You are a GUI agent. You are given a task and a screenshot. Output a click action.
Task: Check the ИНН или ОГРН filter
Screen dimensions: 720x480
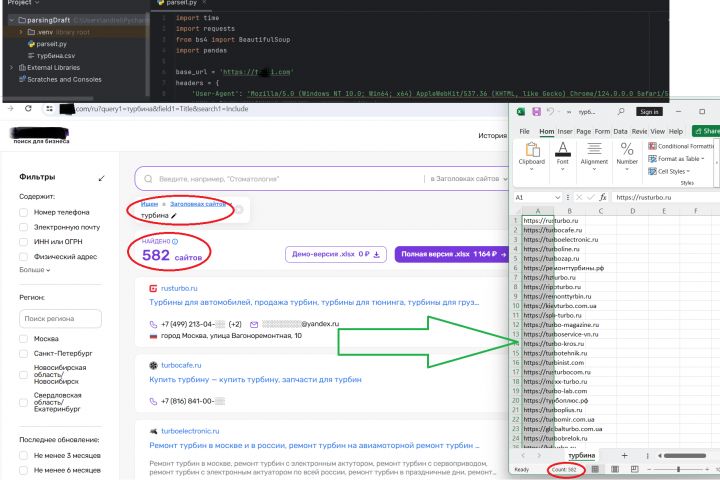coord(23,242)
